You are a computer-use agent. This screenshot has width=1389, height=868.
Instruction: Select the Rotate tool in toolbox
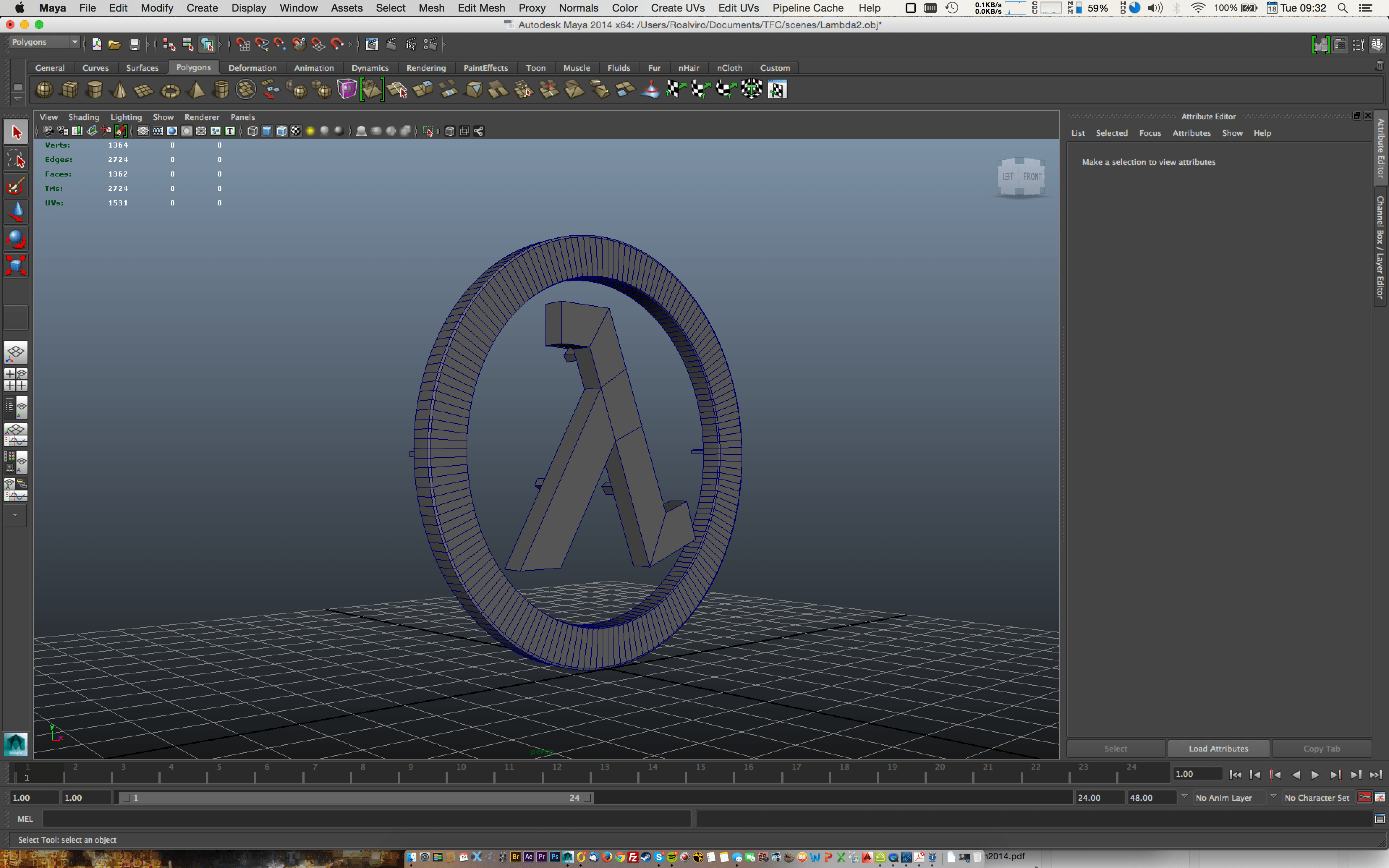pyautogui.click(x=16, y=239)
